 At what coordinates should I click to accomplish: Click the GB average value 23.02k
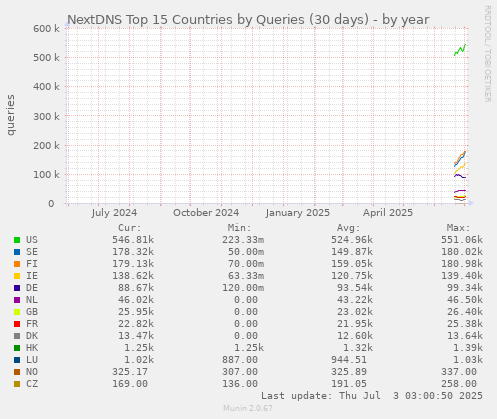[355, 312]
